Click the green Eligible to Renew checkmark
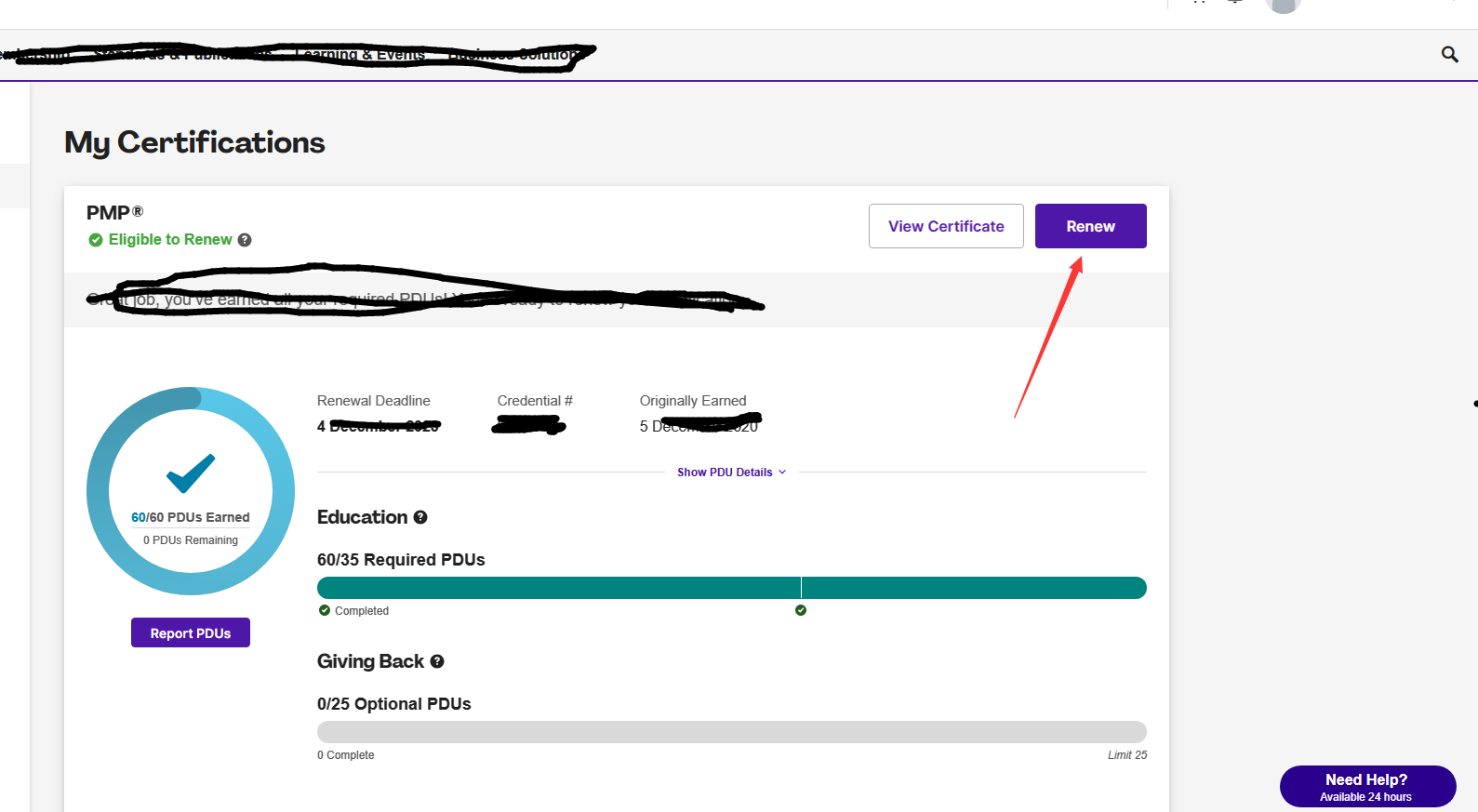Screen dimensions: 1478x812 96,240
